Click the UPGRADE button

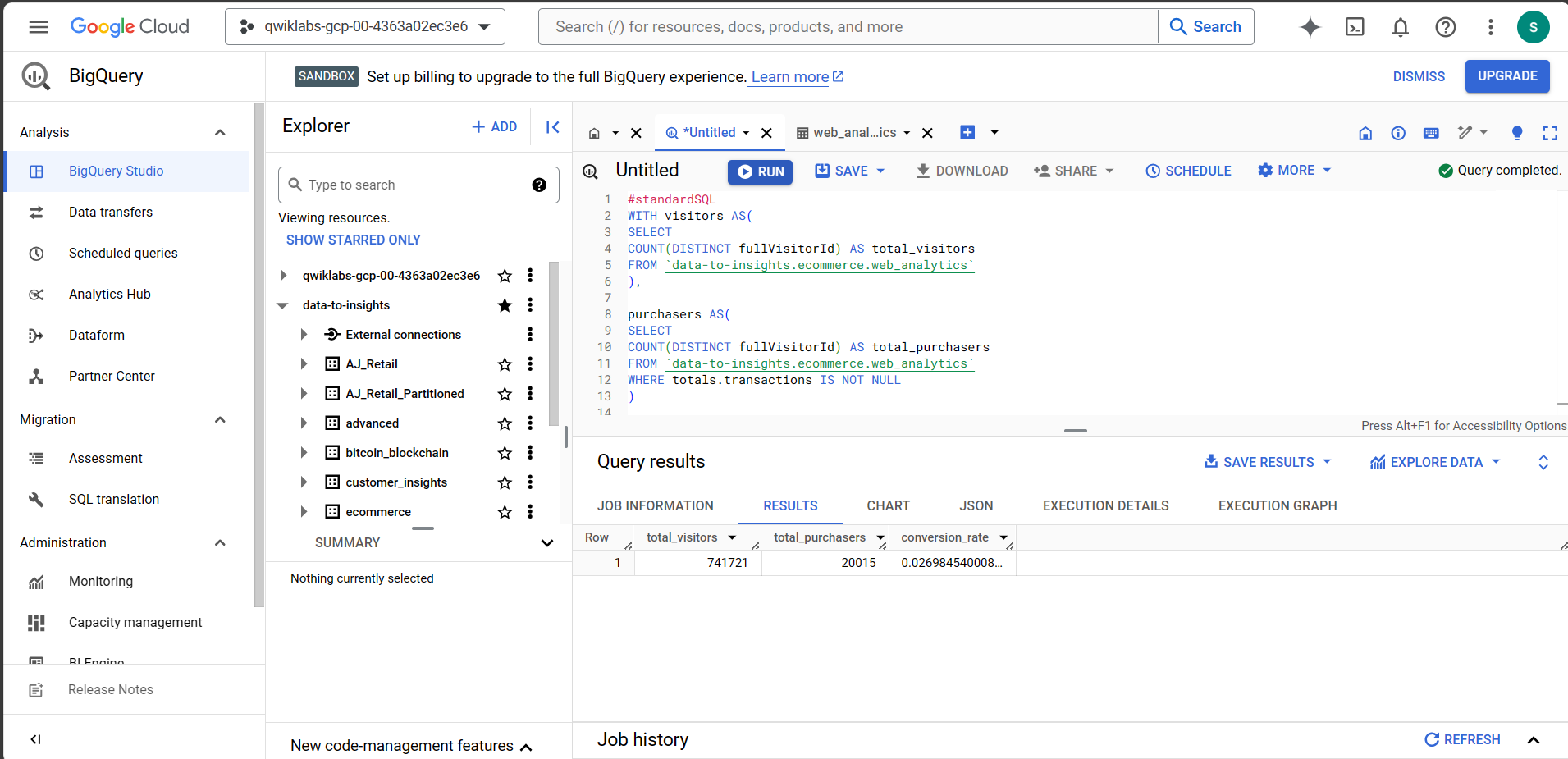1507,76
